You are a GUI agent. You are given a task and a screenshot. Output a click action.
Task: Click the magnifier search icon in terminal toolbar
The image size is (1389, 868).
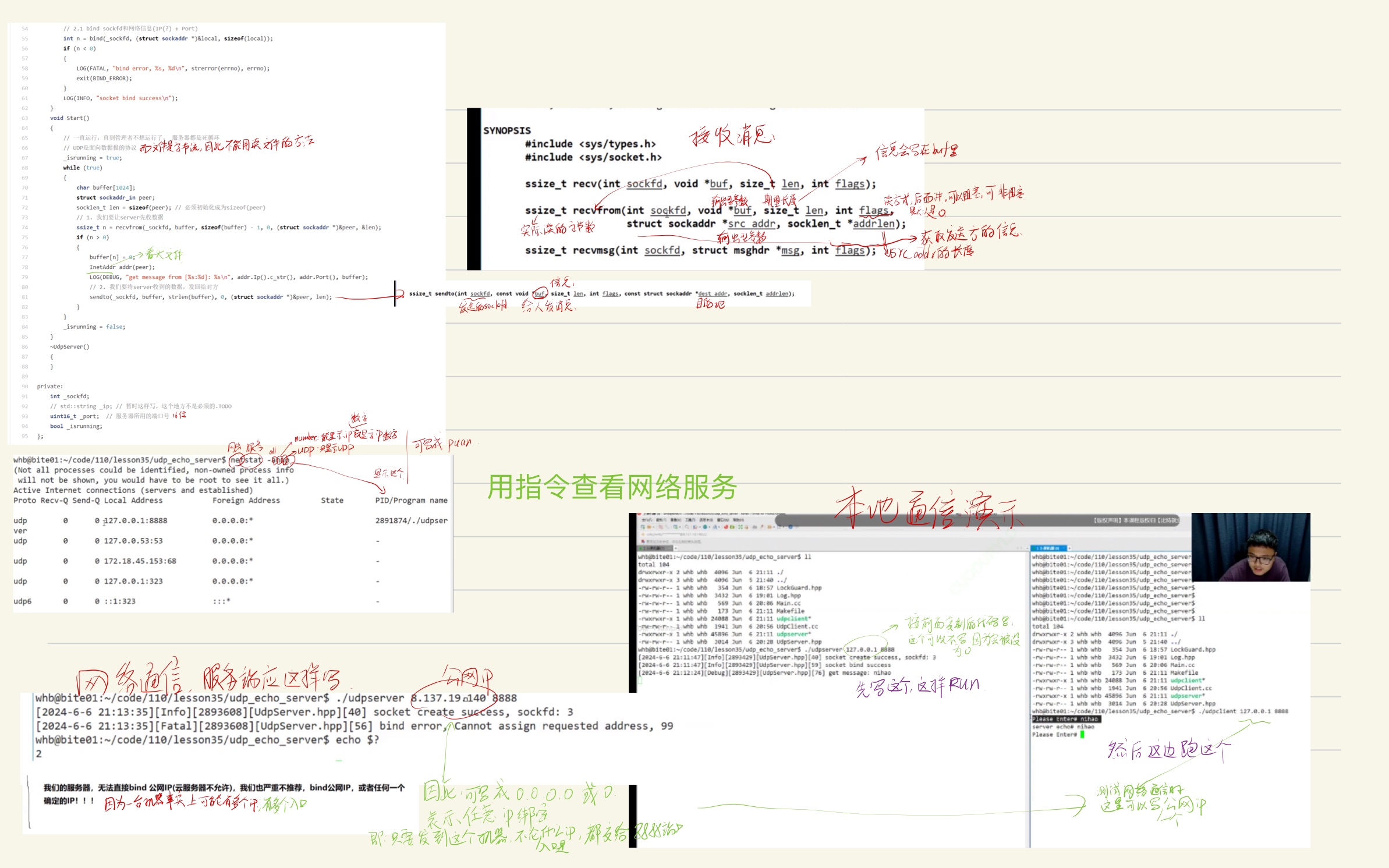click(687, 527)
